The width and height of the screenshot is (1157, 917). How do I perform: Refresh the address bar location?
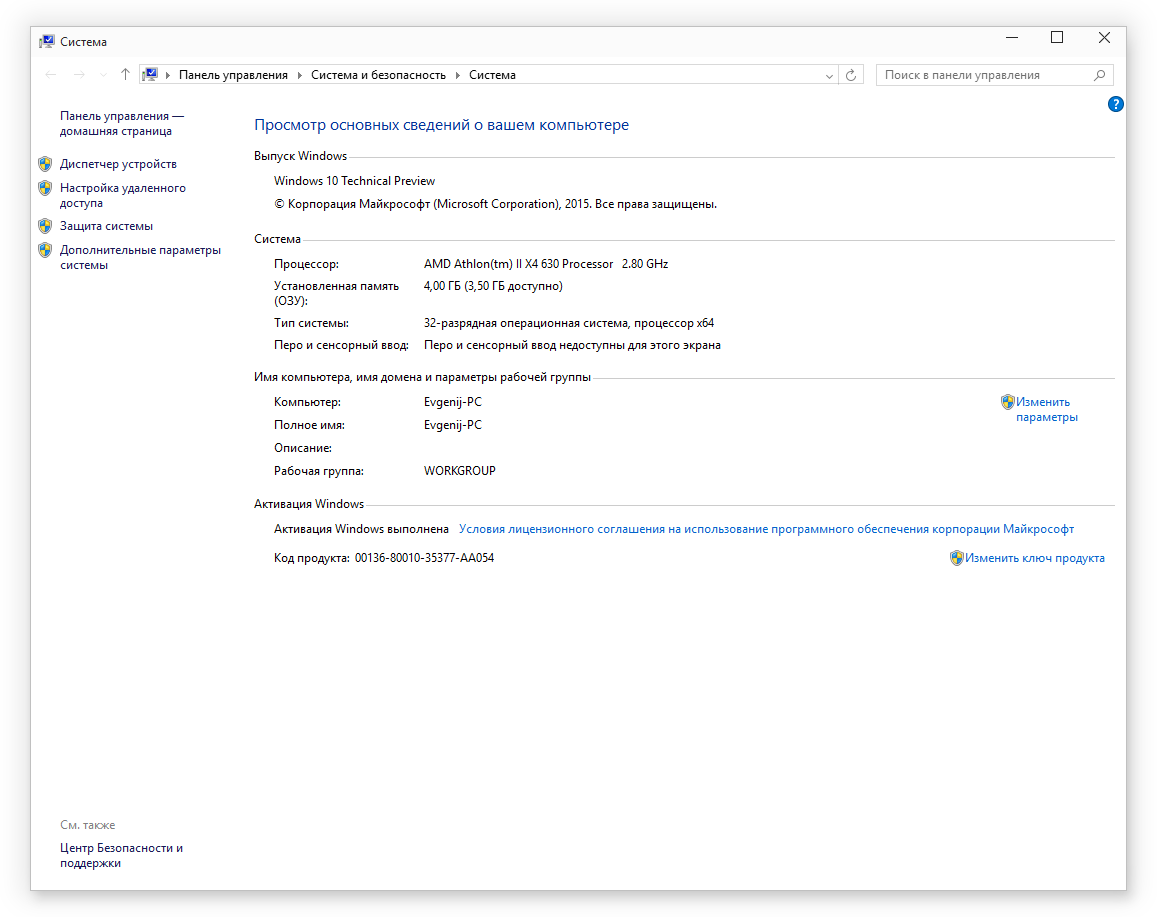[x=851, y=75]
